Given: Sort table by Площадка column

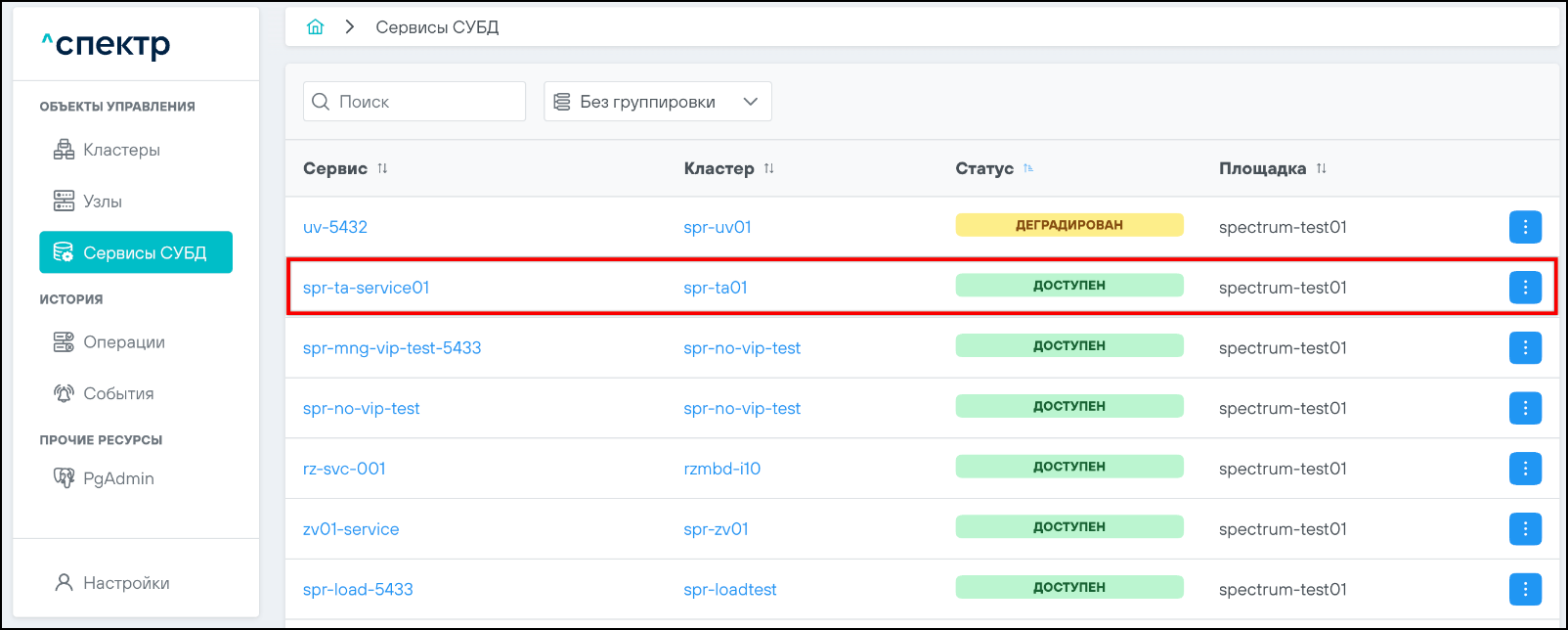Looking at the screenshot, I should (x=1322, y=168).
